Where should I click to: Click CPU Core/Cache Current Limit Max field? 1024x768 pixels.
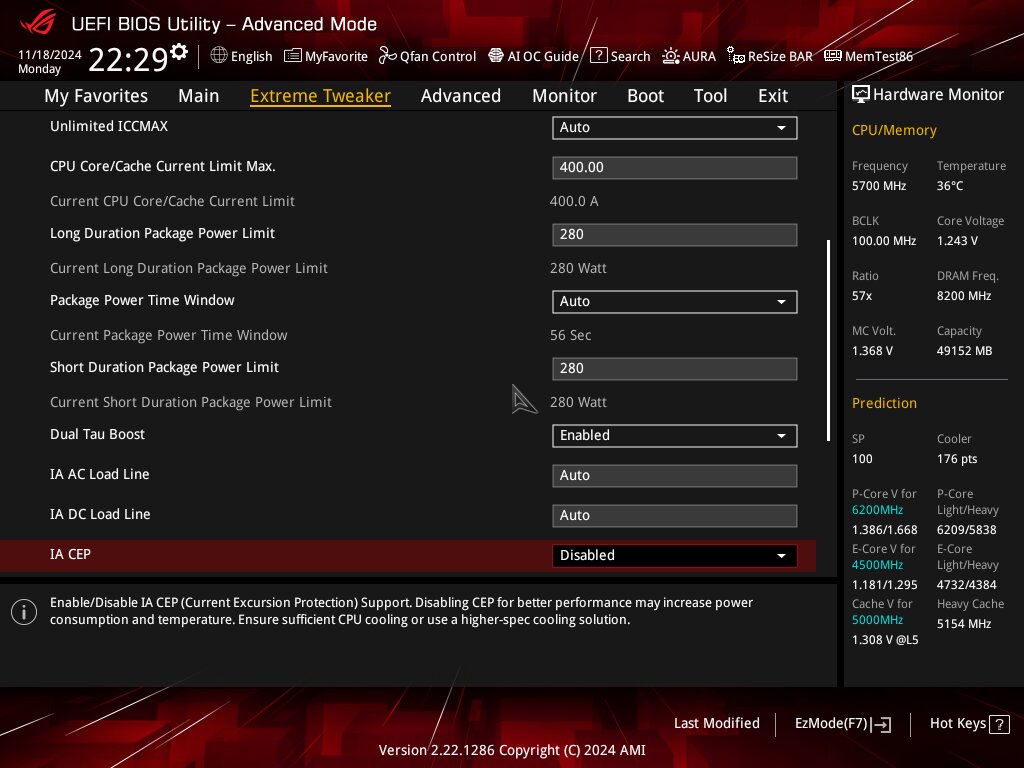(675, 168)
